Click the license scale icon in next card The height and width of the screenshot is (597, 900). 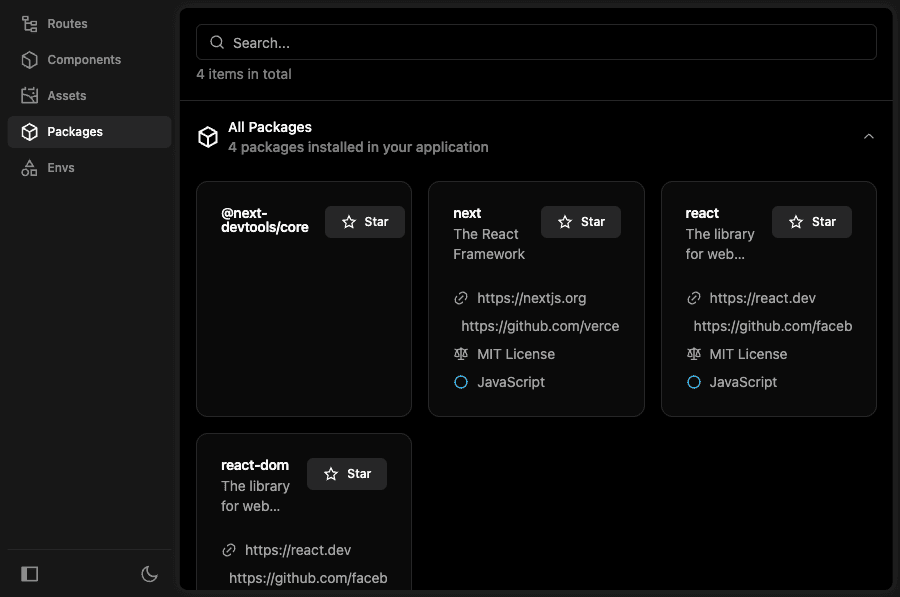pyautogui.click(x=461, y=354)
